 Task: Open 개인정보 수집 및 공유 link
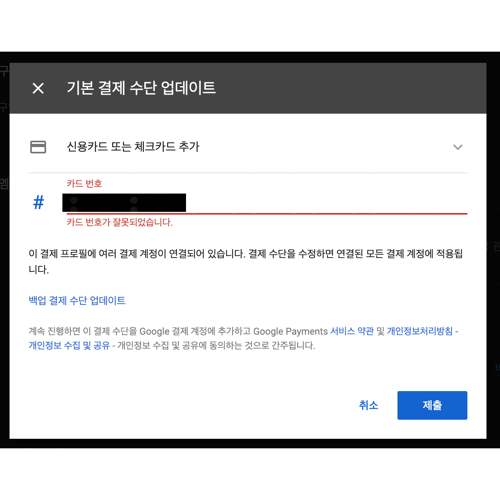coord(69,345)
